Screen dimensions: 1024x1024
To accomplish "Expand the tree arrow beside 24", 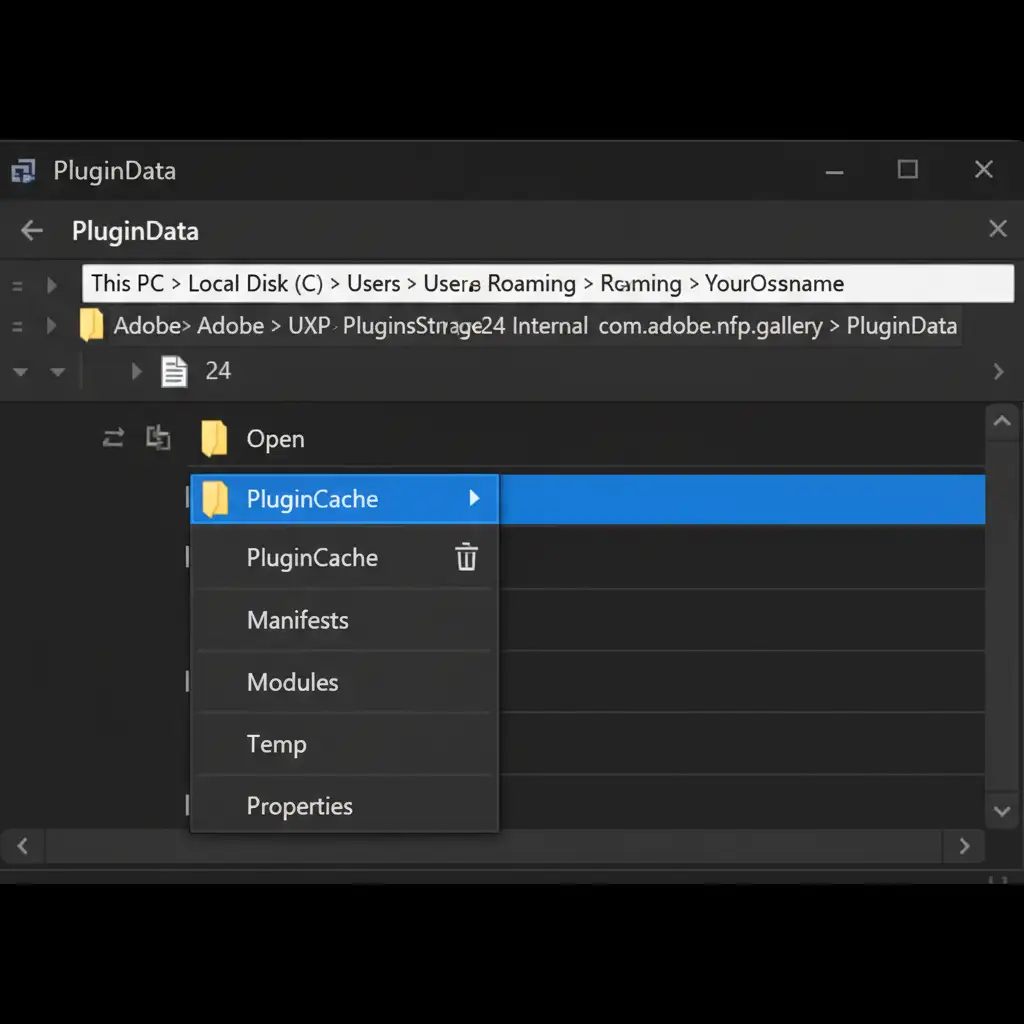I will (x=137, y=372).
